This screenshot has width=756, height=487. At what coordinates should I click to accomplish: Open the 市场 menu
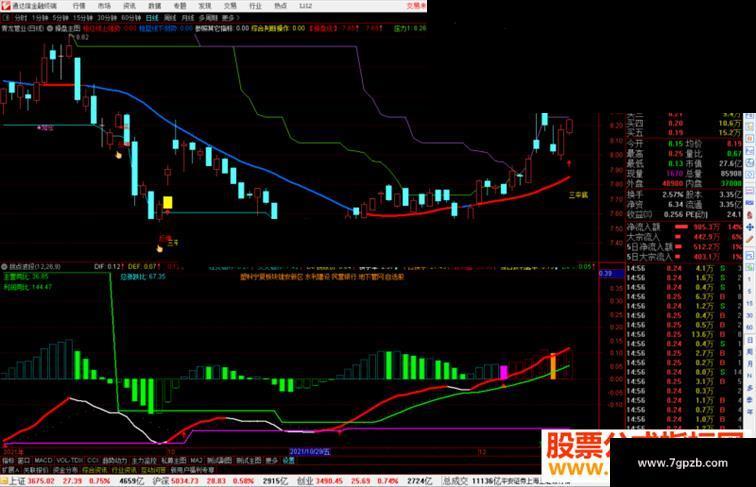click(x=104, y=6)
